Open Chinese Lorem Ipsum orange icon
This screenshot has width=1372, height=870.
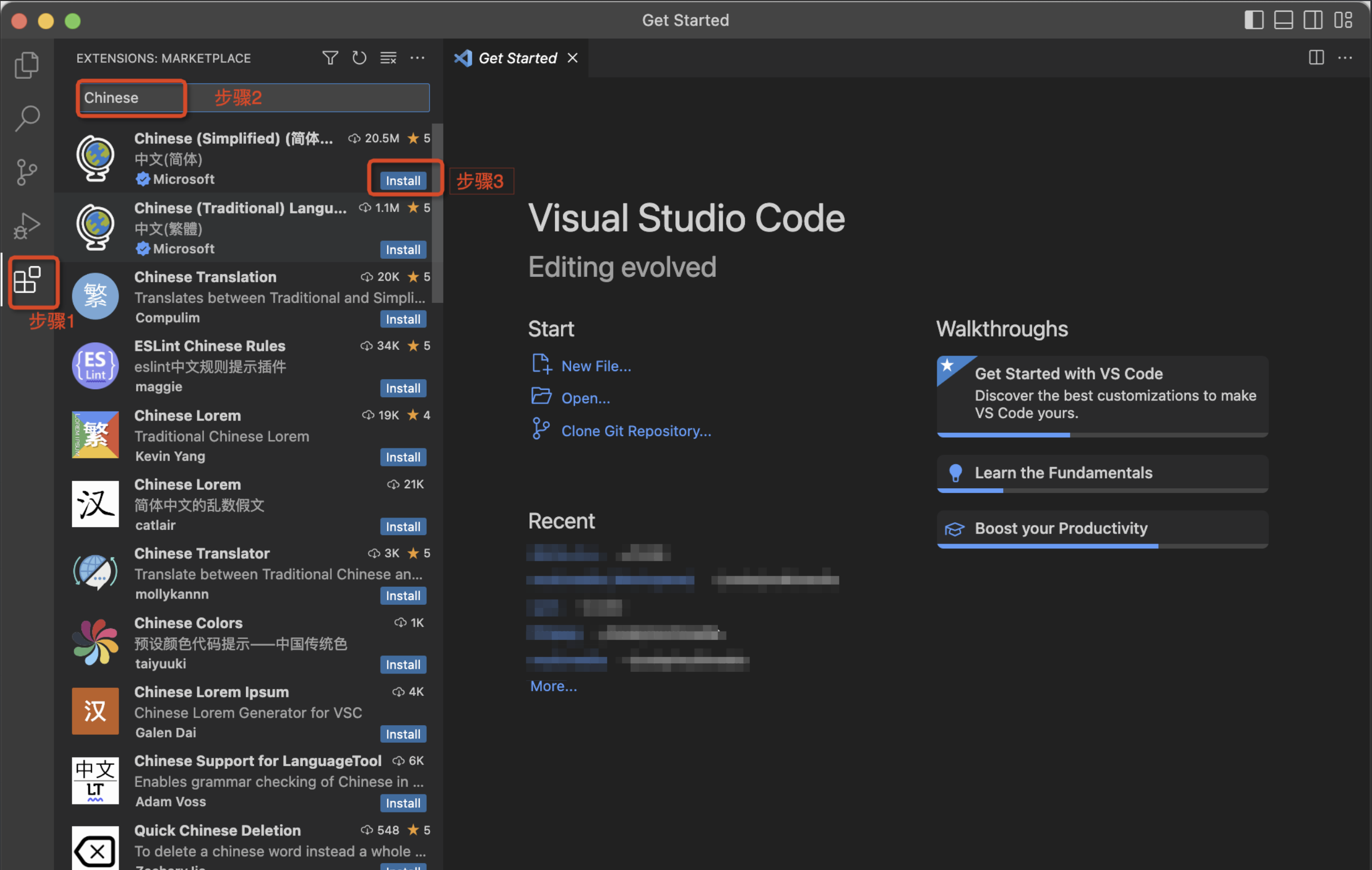click(x=95, y=711)
